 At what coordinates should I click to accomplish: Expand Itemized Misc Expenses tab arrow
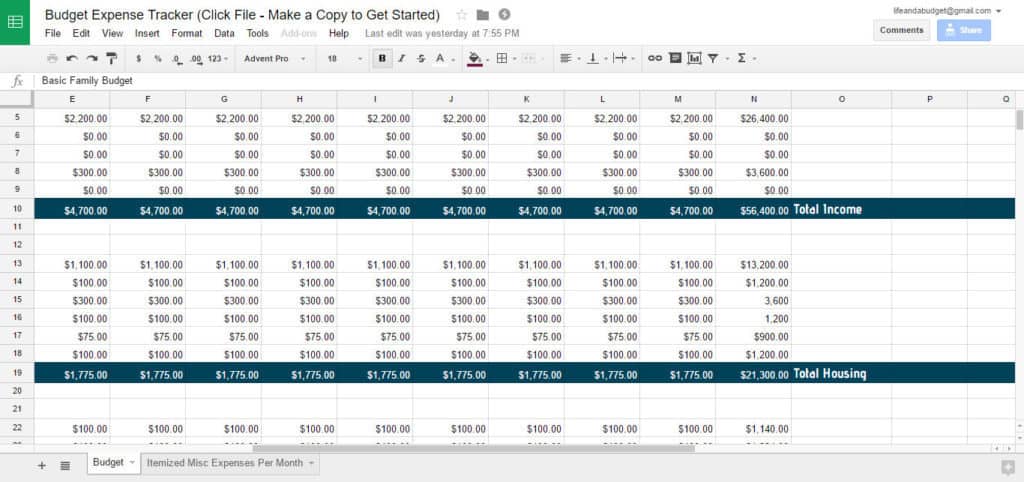click(312, 463)
